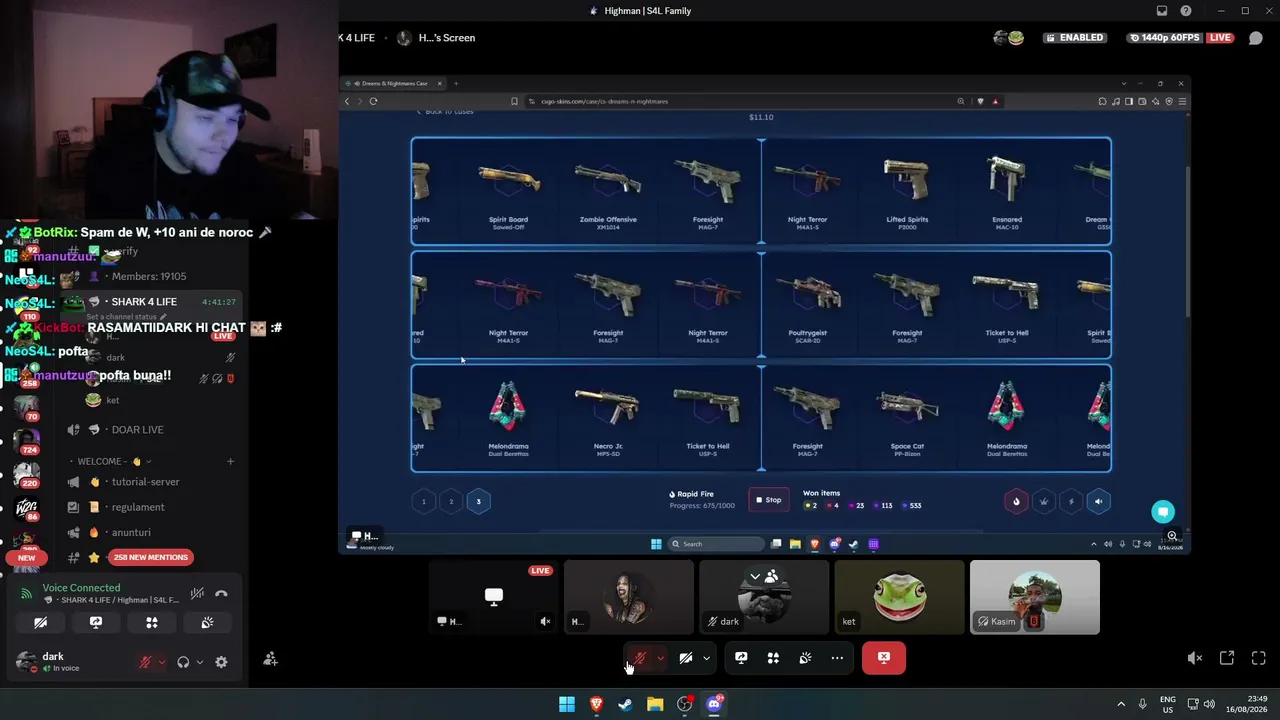
Task: Unmute the microphone in the call controls
Action: tap(639, 658)
